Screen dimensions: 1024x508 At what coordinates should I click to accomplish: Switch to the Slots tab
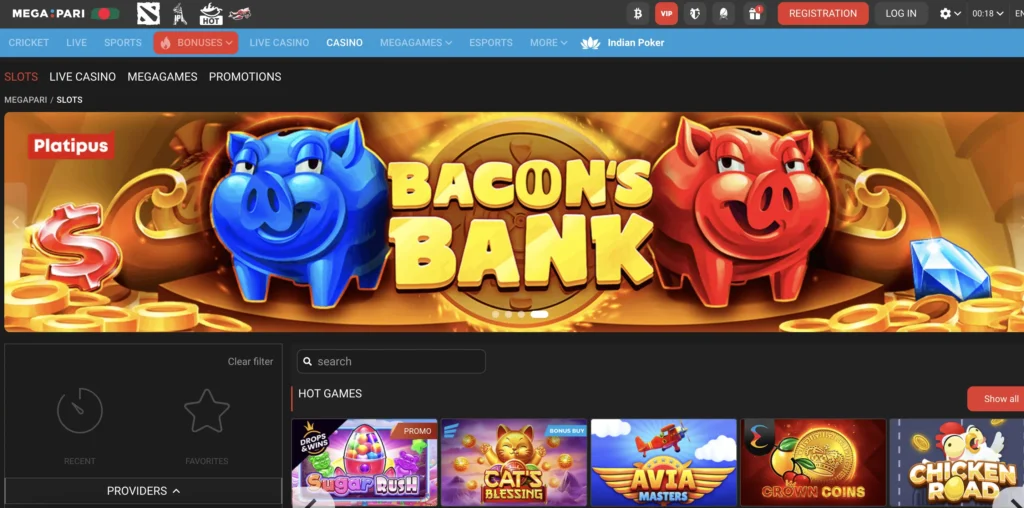coord(21,76)
